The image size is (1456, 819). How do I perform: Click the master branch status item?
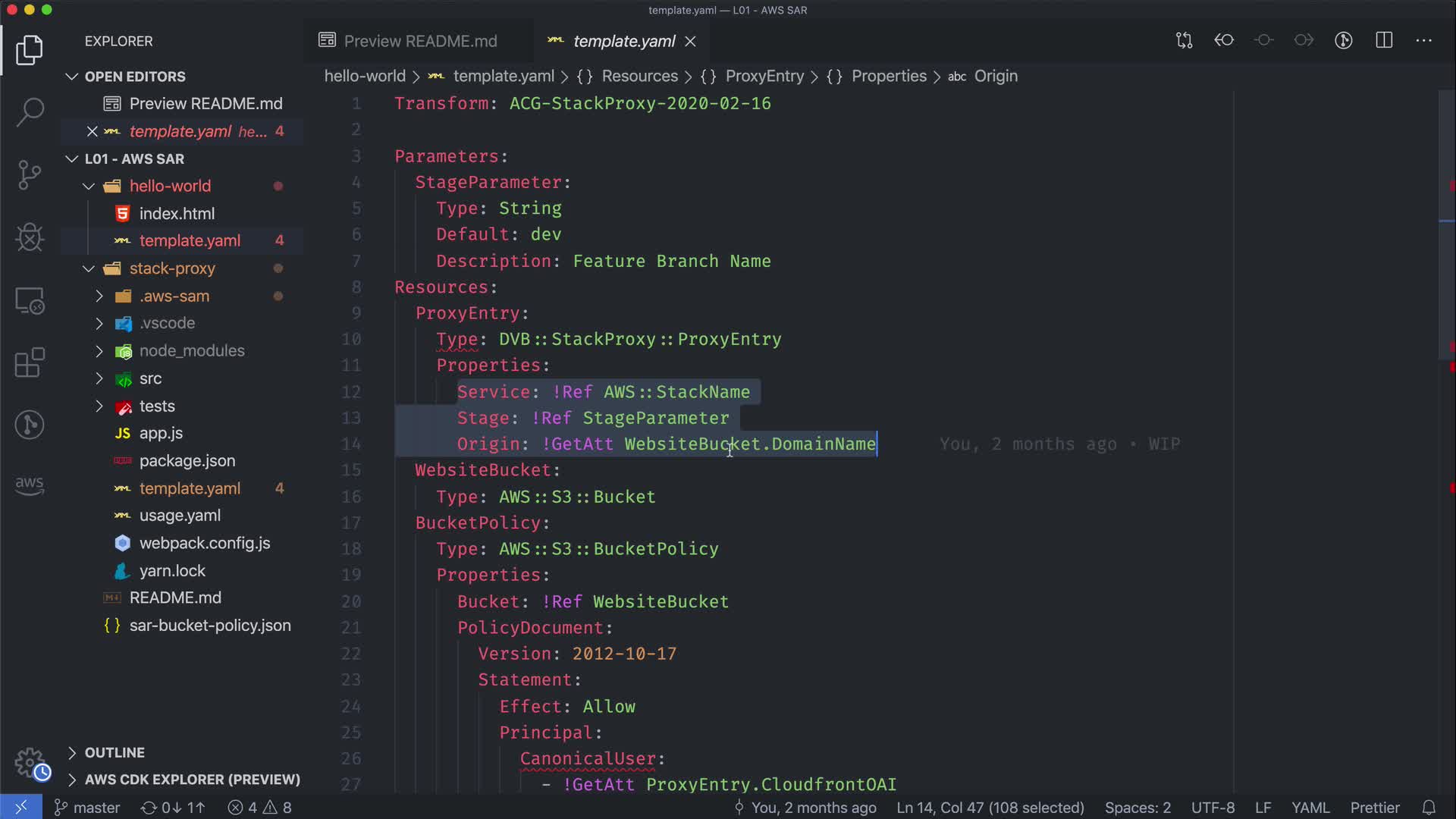[x=88, y=808]
